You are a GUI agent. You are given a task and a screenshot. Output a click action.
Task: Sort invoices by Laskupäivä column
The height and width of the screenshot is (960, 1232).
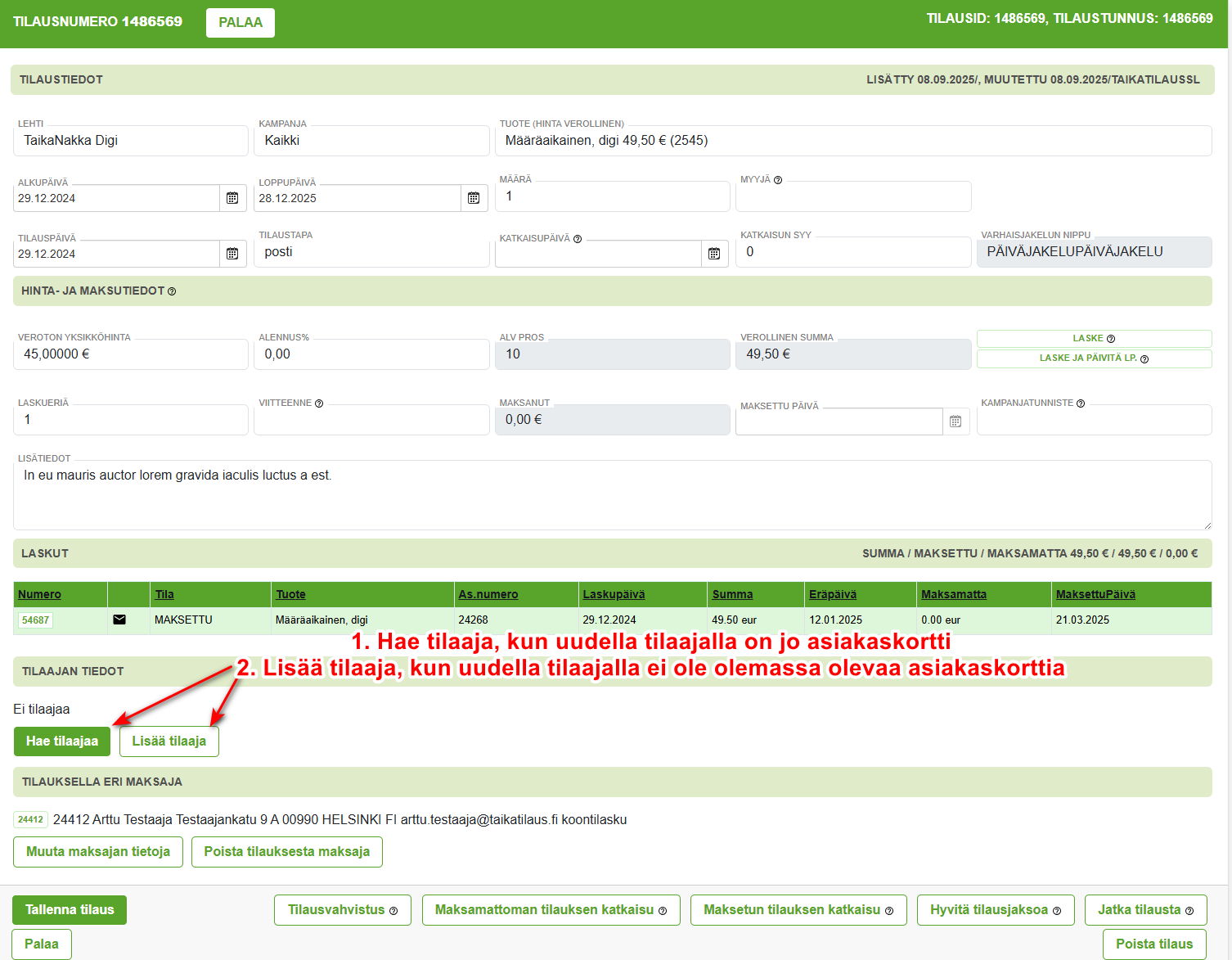coord(614,594)
